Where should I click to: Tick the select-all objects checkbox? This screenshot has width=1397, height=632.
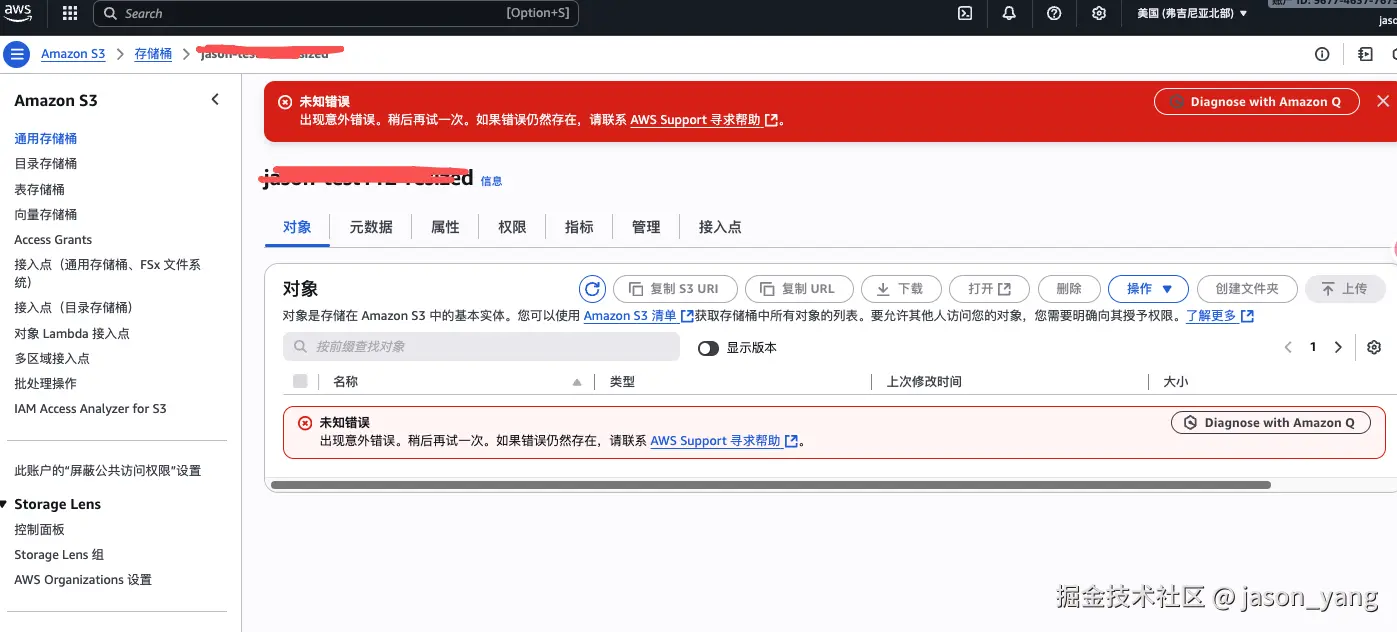pyautogui.click(x=300, y=381)
